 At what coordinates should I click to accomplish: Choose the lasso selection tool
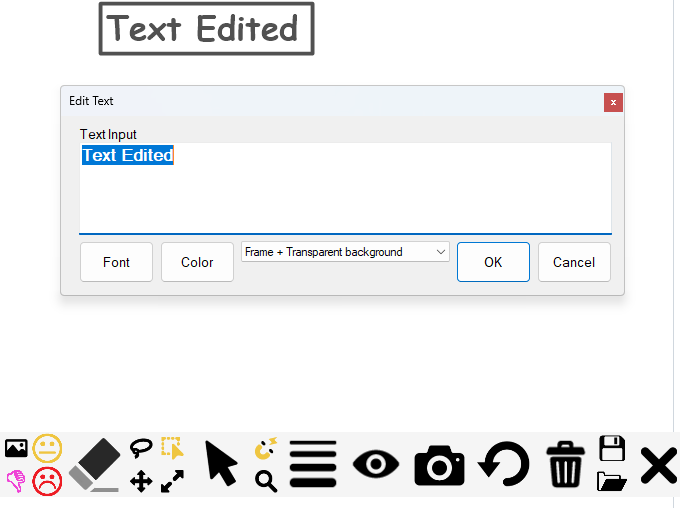141,448
